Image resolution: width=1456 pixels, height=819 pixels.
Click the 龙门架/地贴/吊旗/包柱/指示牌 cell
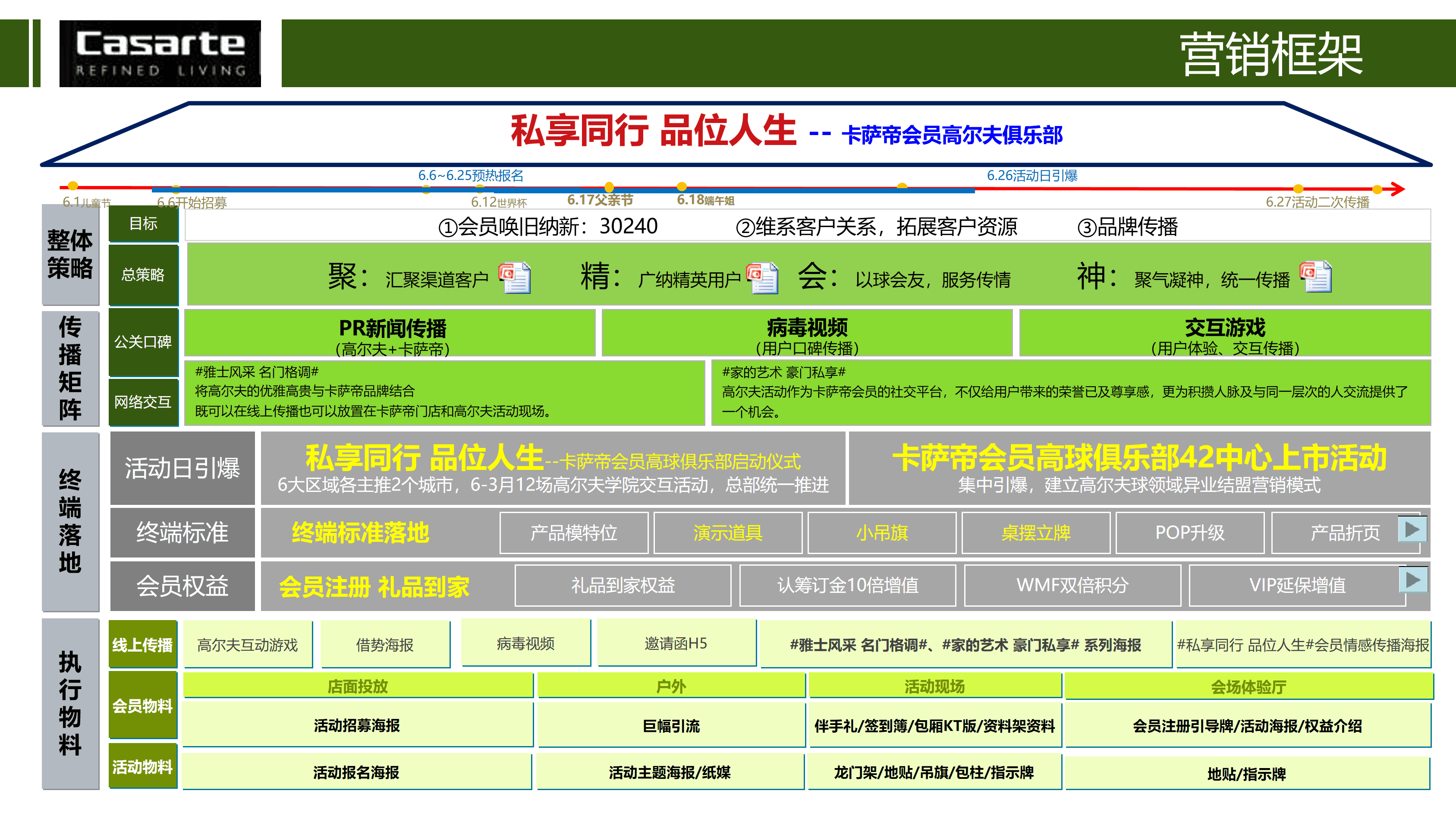coord(935,772)
